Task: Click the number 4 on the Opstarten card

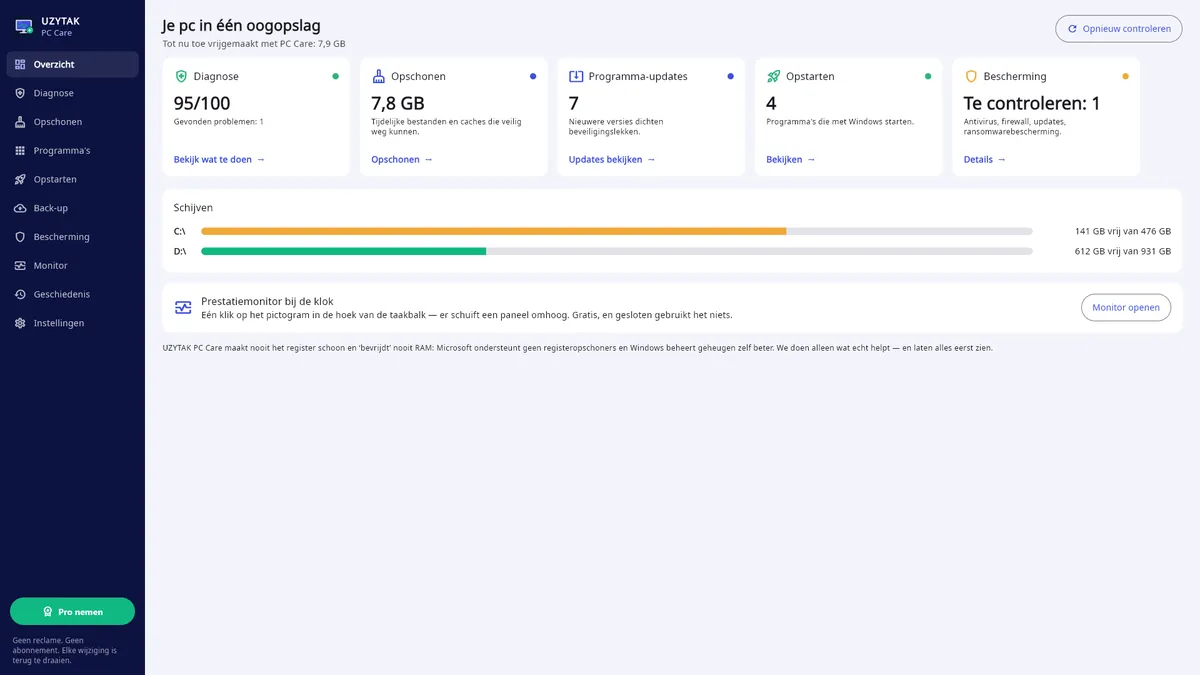Action: 771,103
